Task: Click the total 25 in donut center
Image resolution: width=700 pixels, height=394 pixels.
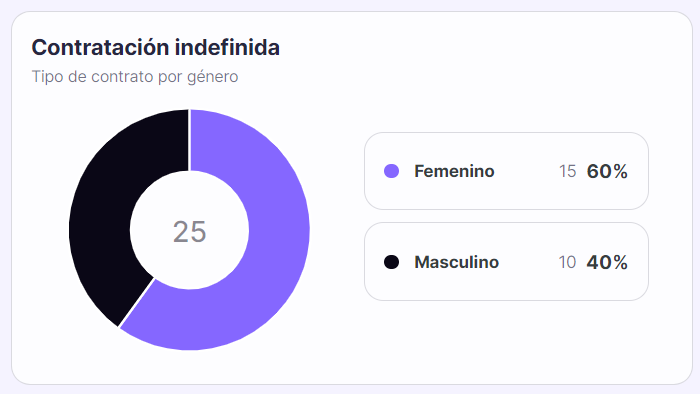Action: point(189,232)
